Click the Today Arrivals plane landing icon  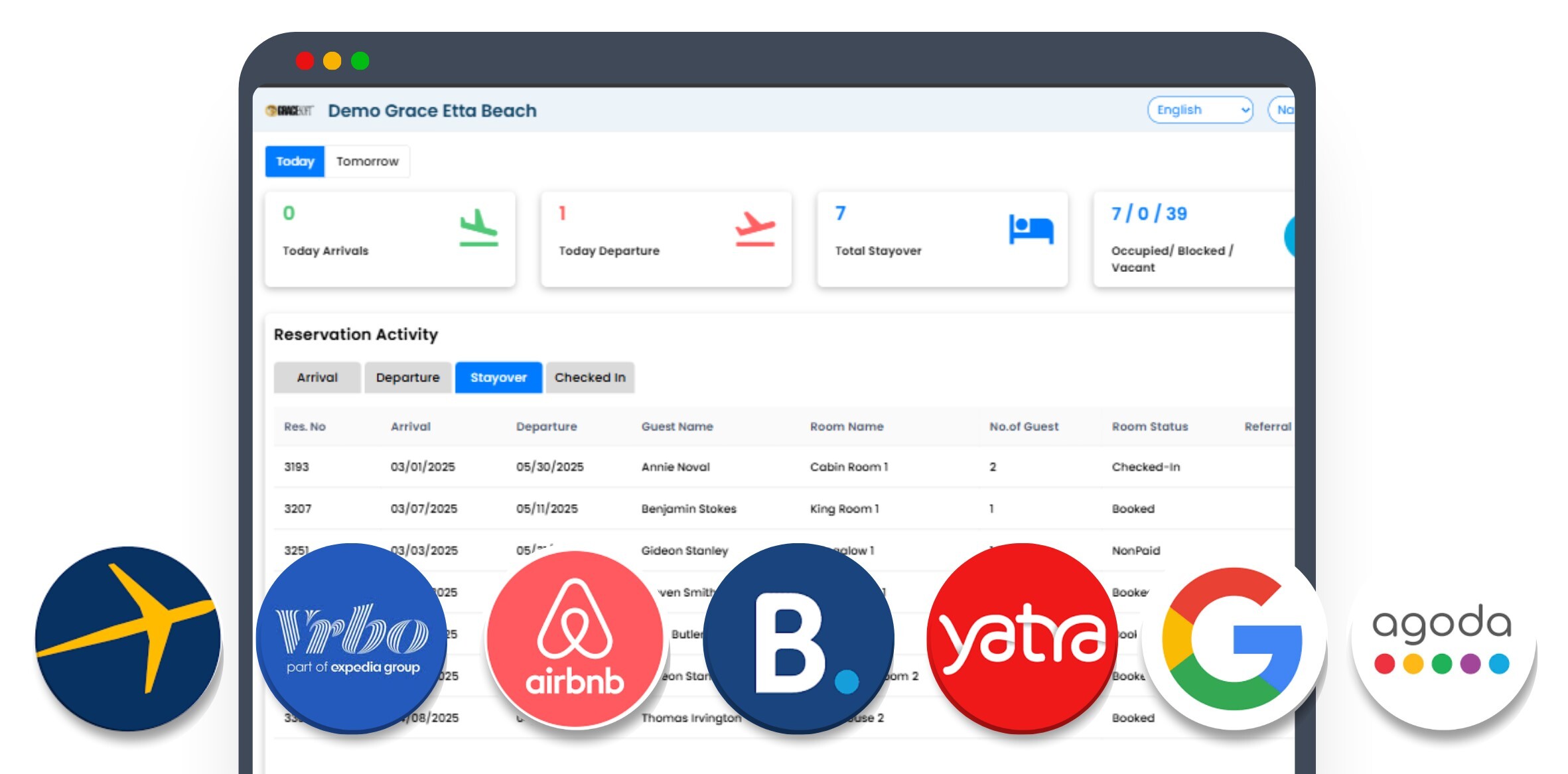coord(478,227)
